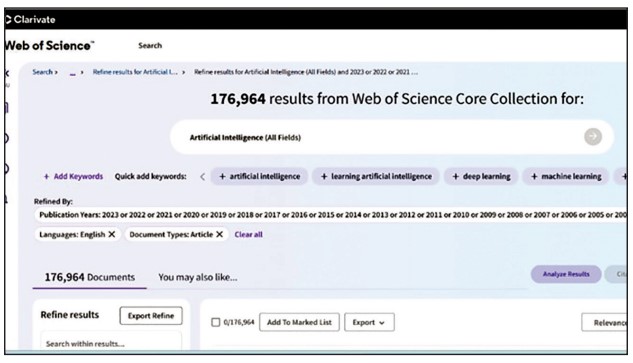
Task: Open the Export dropdown
Action: pyautogui.click(x=369, y=322)
